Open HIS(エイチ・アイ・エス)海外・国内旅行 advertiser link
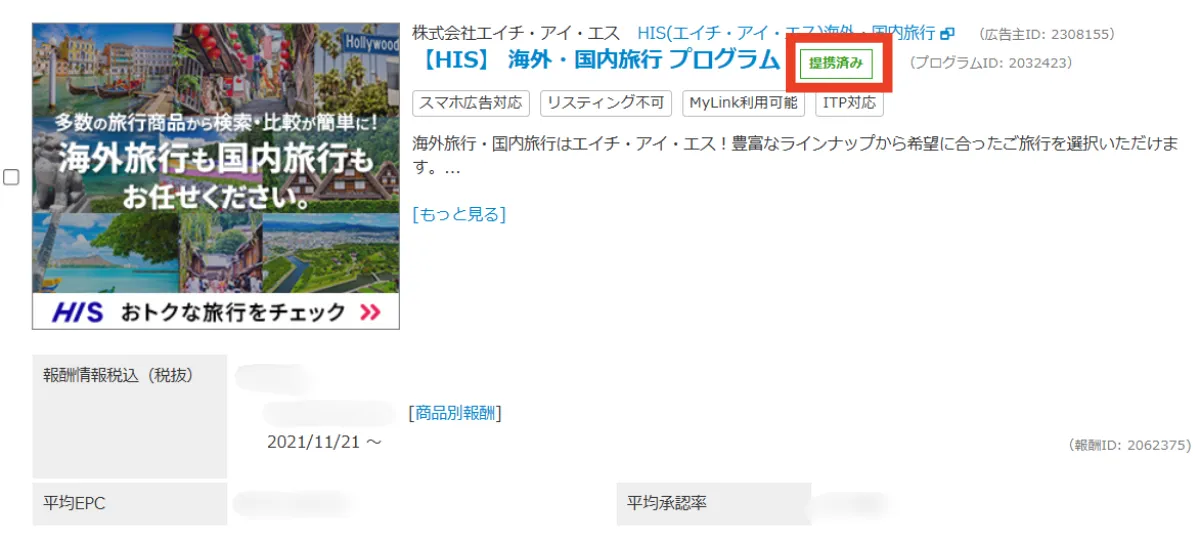The height and width of the screenshot is (539, 1200). pyautogui.click(x=786, y=33)
